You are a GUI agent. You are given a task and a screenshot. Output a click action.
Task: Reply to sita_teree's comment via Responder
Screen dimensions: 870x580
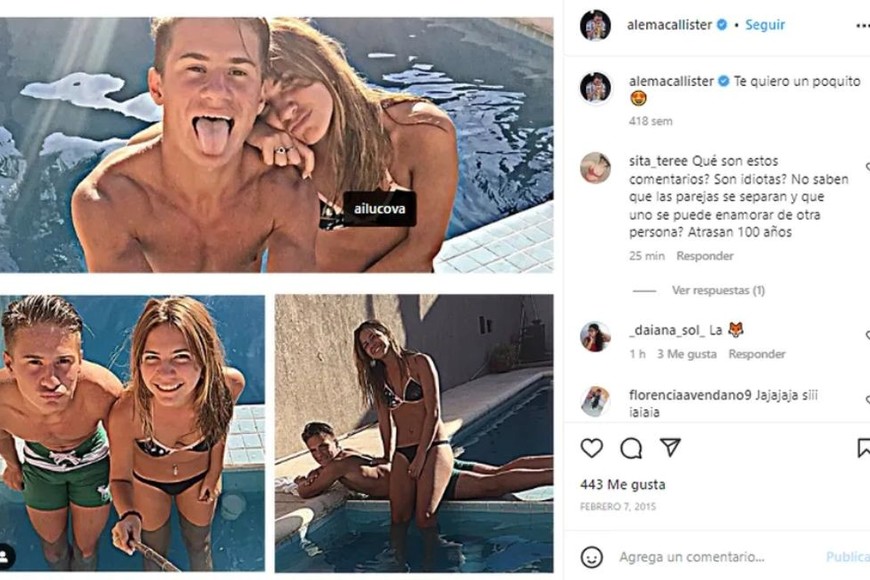tap(705, 256)
